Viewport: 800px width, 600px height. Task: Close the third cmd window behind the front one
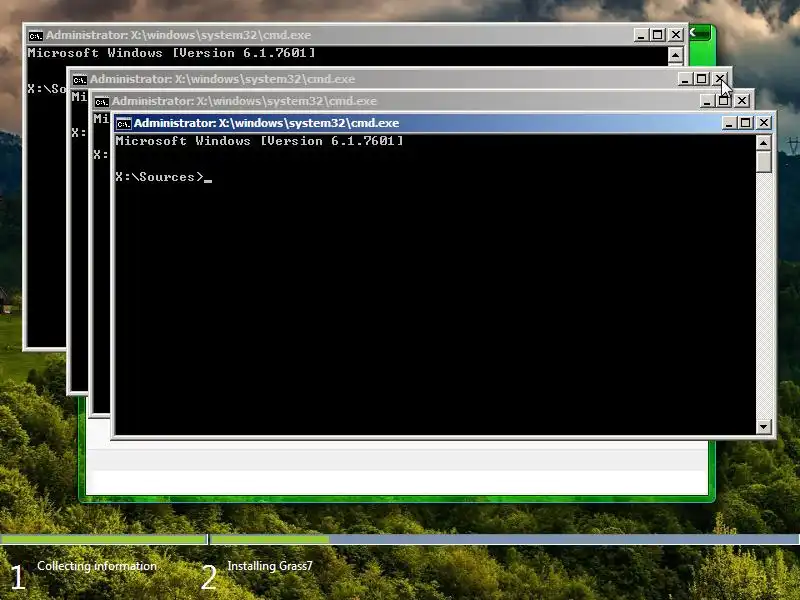click(x=742, y=101)
